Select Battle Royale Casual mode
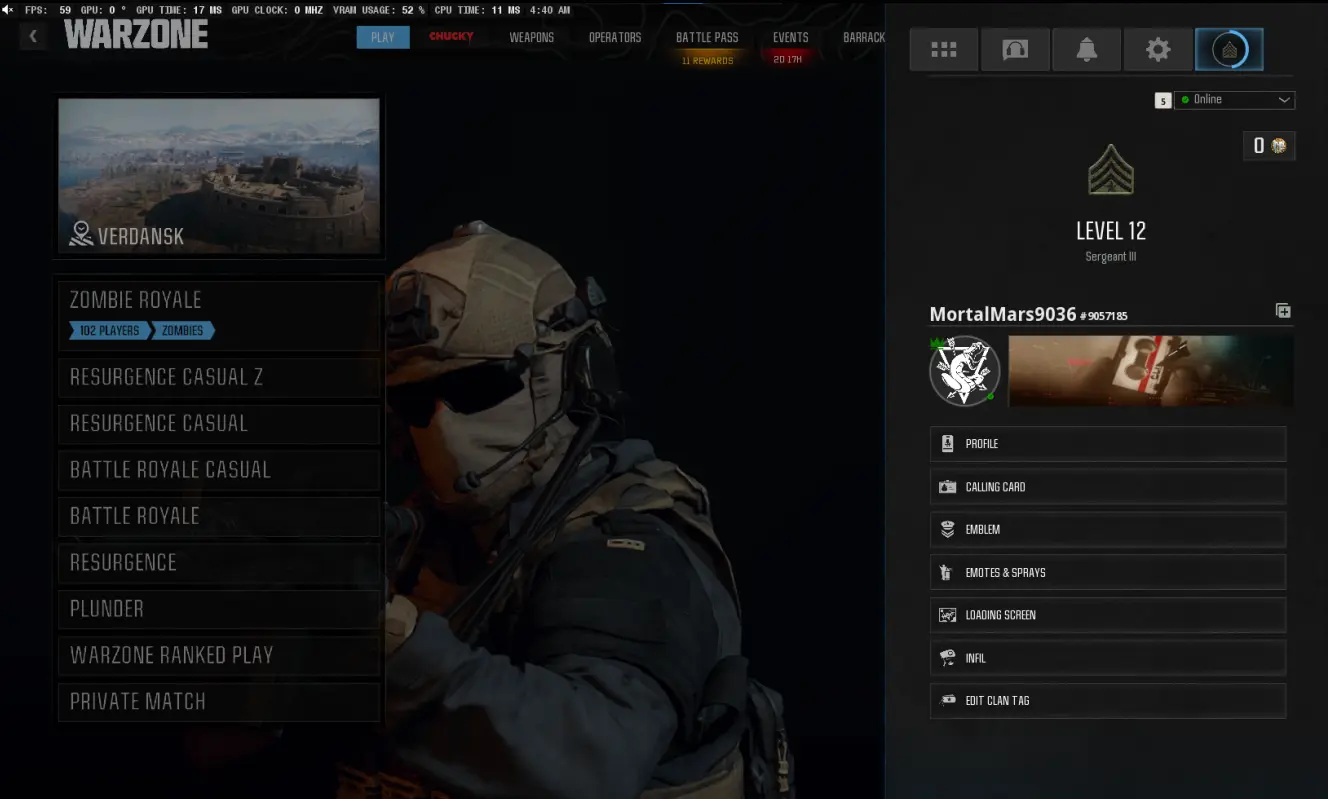 (219, 470)
